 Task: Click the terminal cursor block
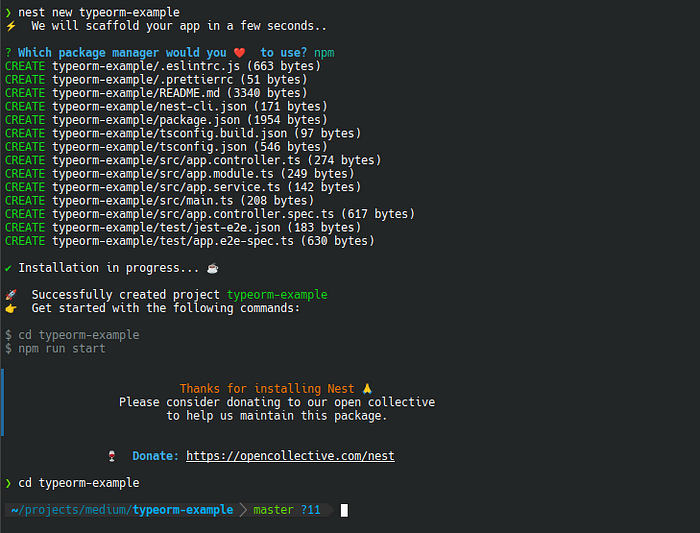tap(344, 510)
